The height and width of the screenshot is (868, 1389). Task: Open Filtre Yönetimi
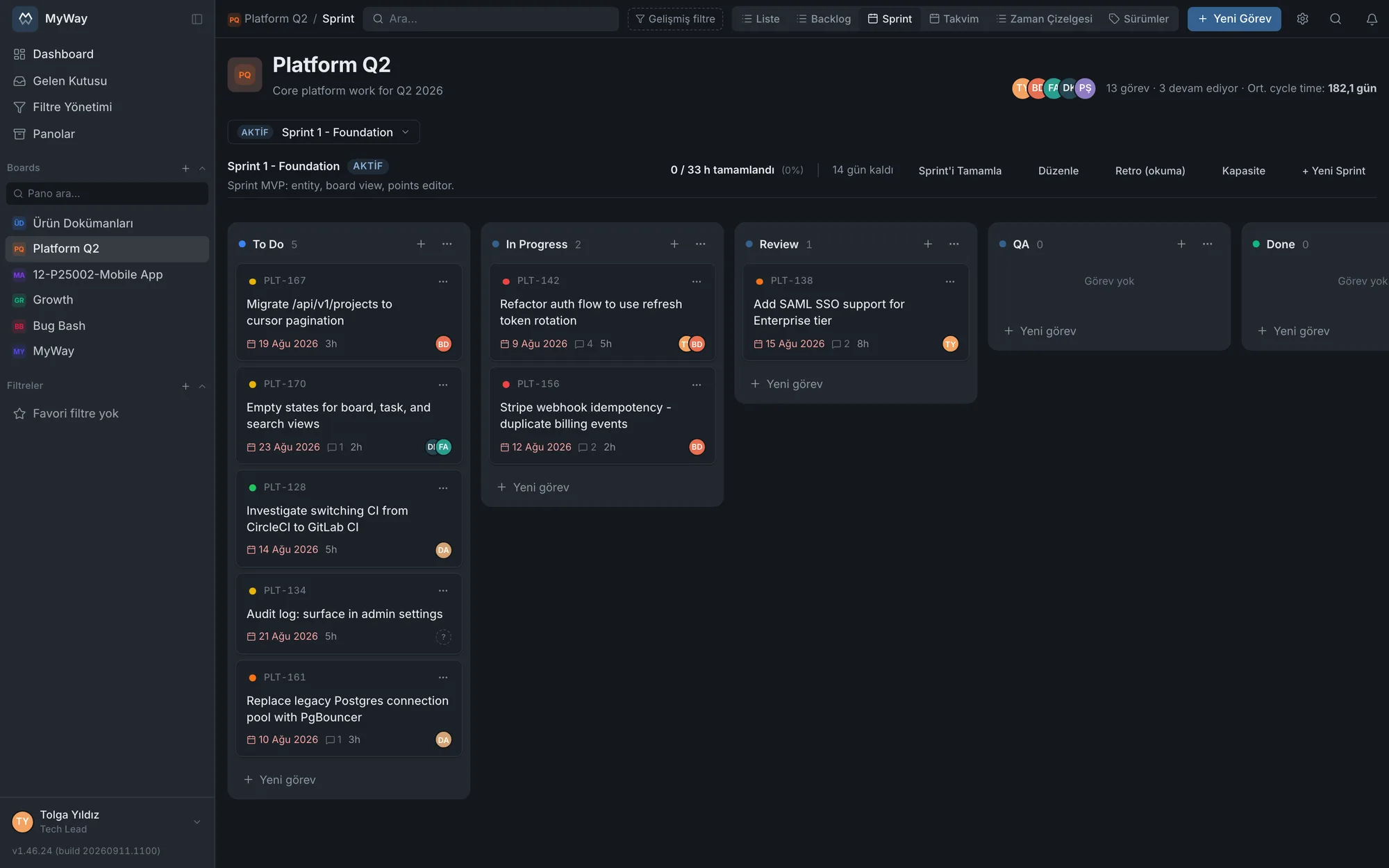(107, 108)
